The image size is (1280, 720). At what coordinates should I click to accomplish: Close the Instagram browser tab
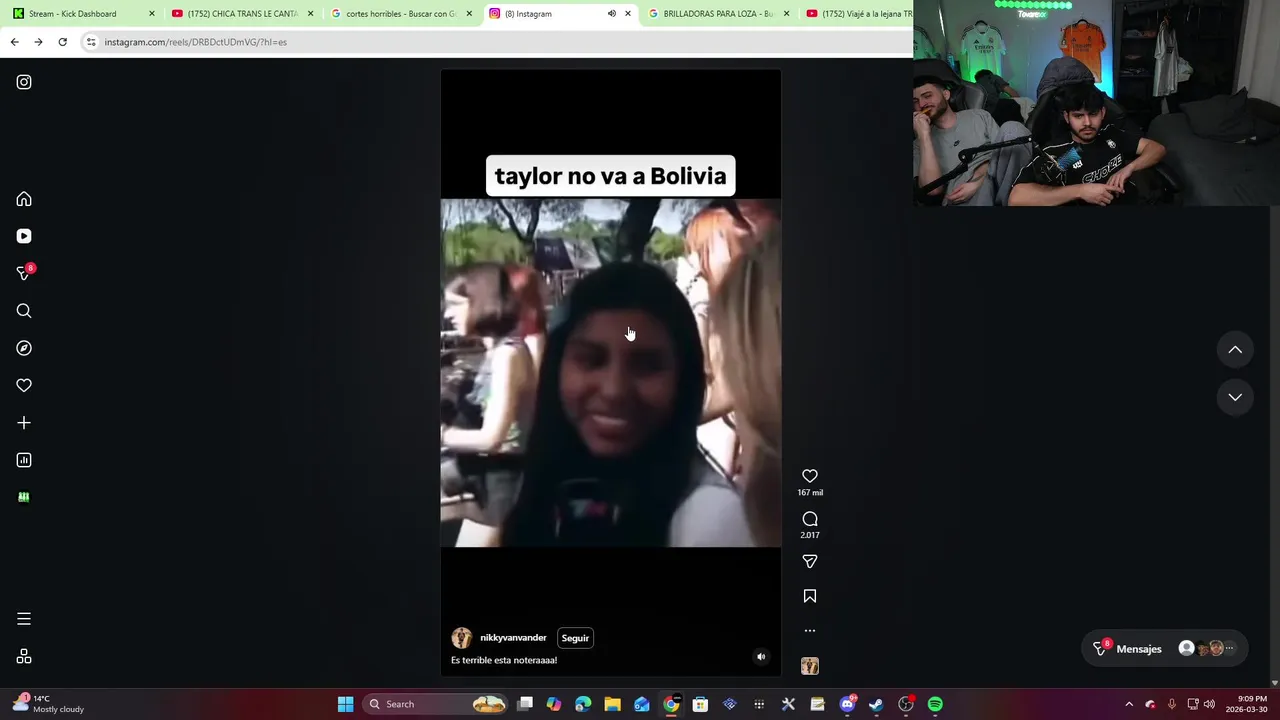coord(628,14)
